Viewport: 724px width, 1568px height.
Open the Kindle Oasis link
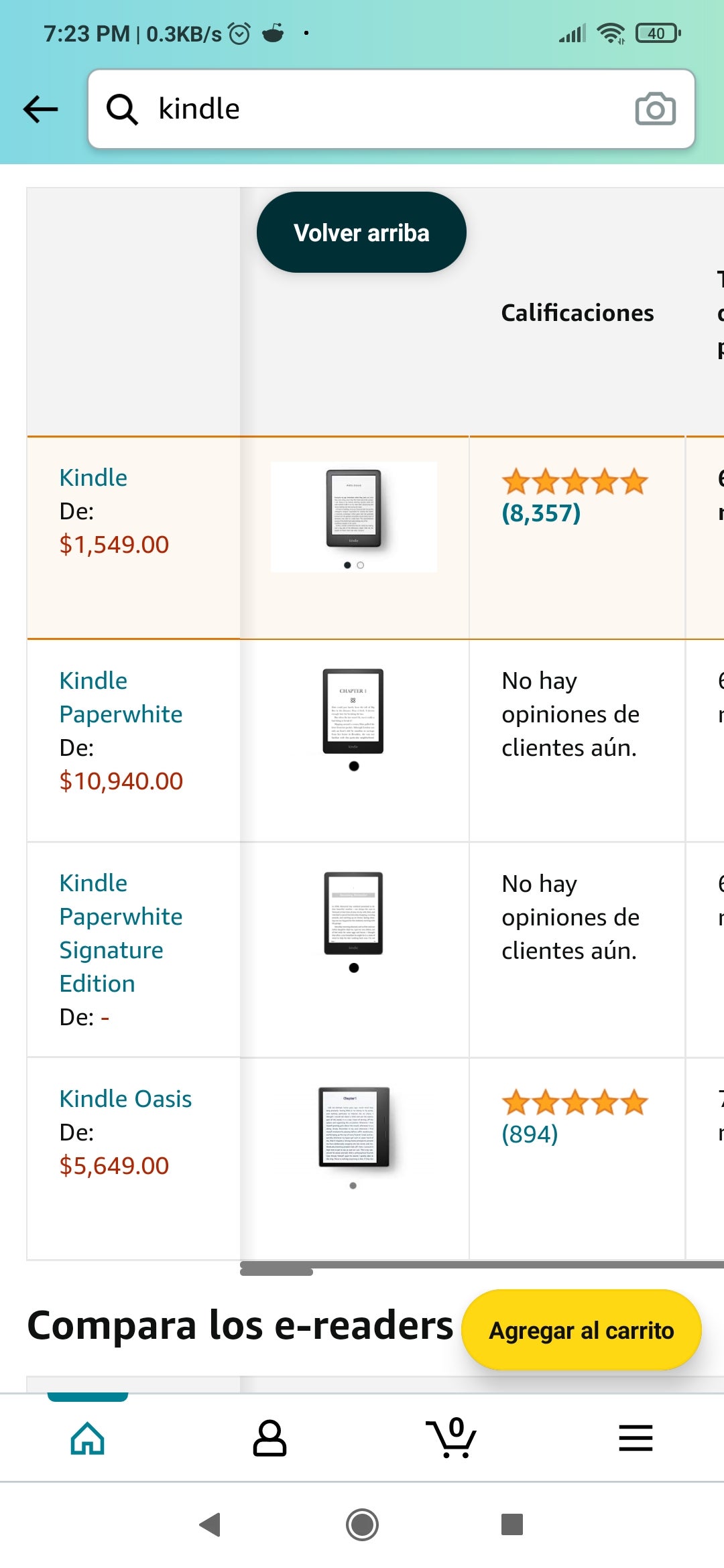(x=125, y=1099)
